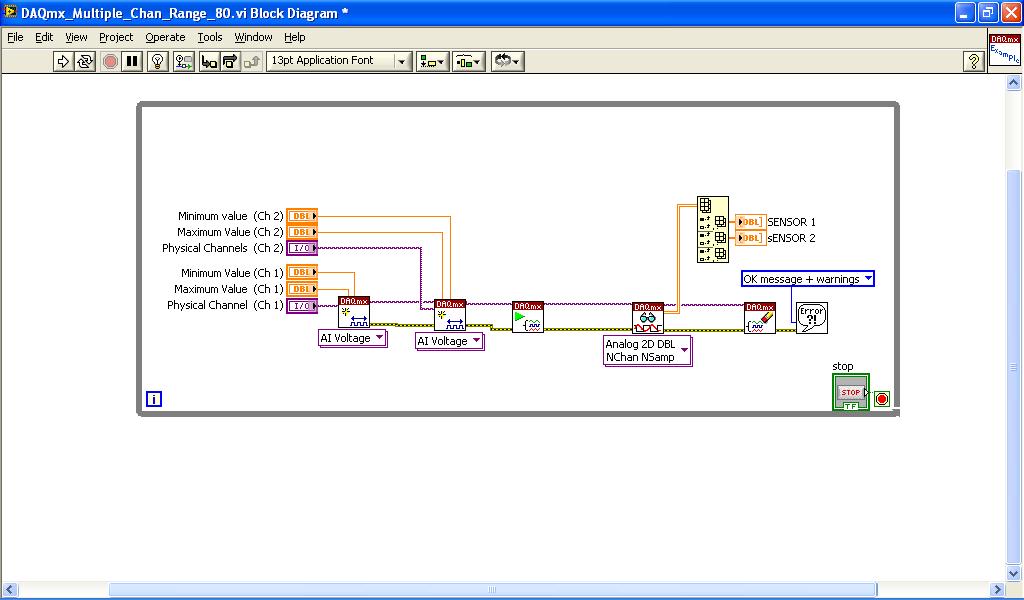Image resolution: width=1024 pixels, height=600 pixels.
Task: Click the Step Into debugging icon
Action: pos(210,61)
